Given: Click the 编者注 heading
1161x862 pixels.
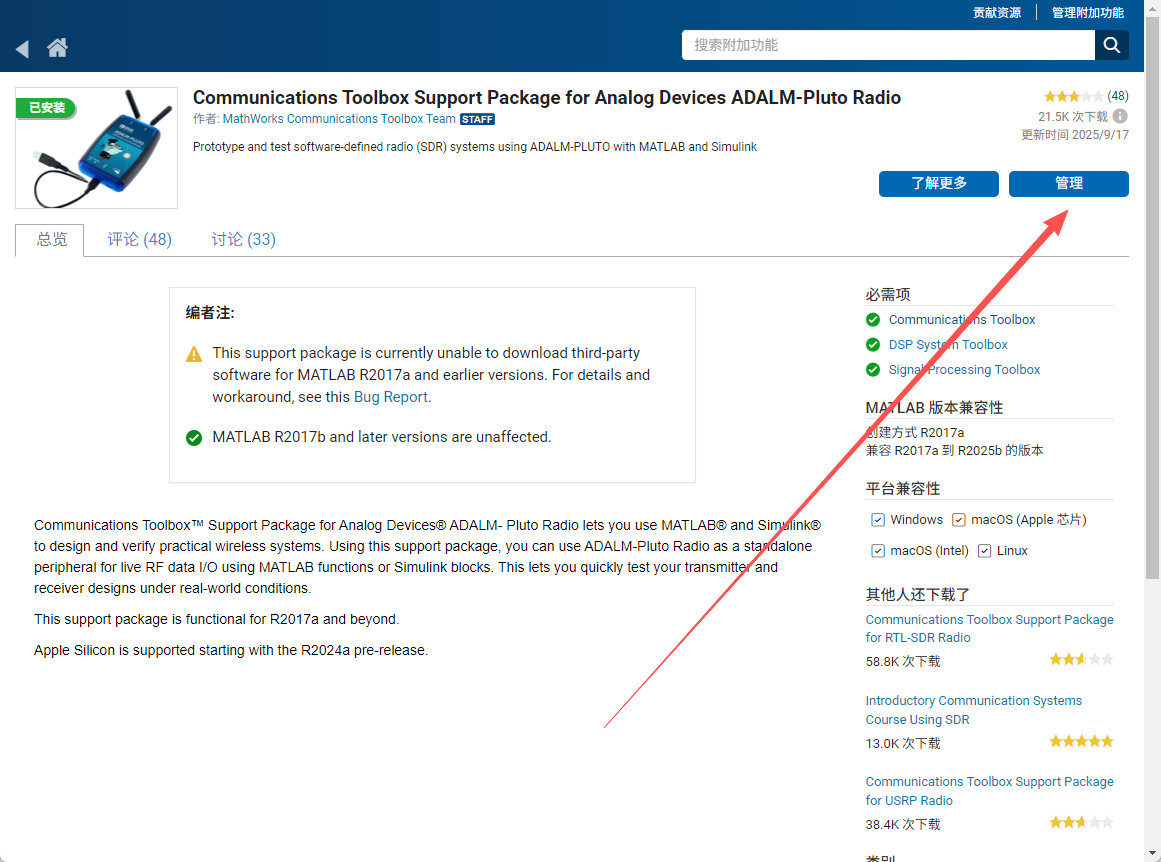Looking at the screenshot, I should (210, 313).
